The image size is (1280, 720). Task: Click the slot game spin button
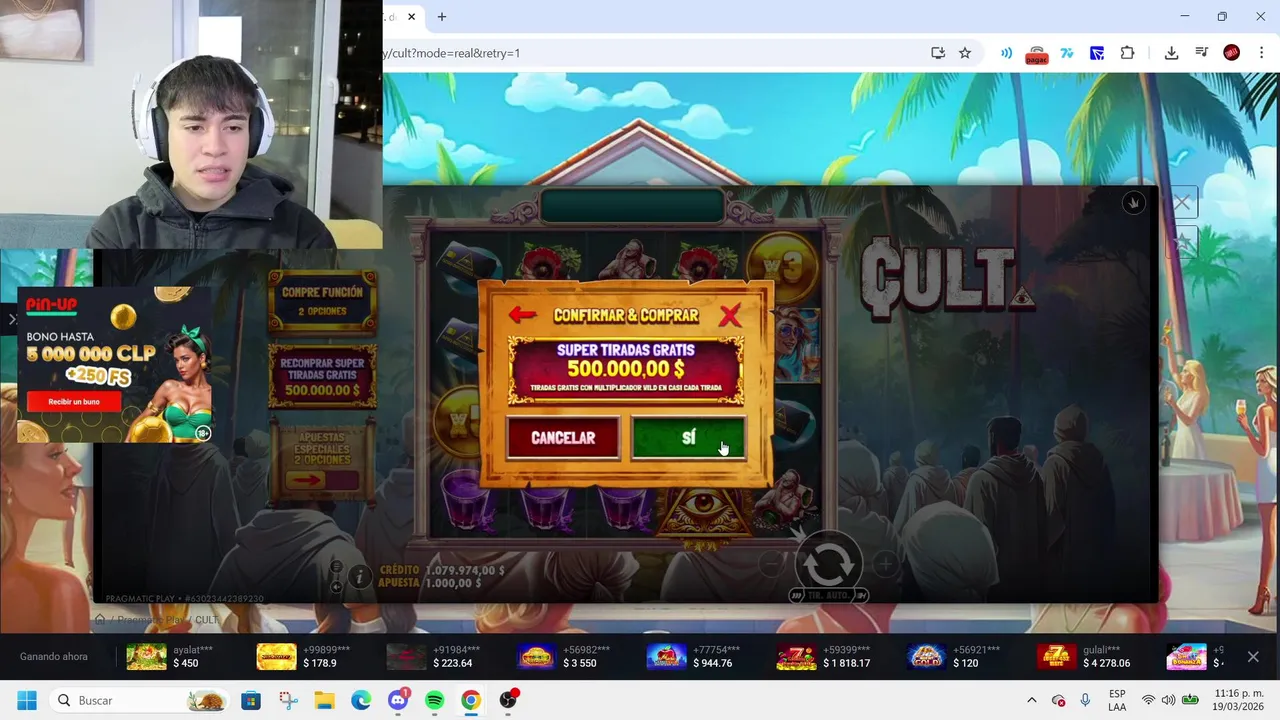point(828,565)
